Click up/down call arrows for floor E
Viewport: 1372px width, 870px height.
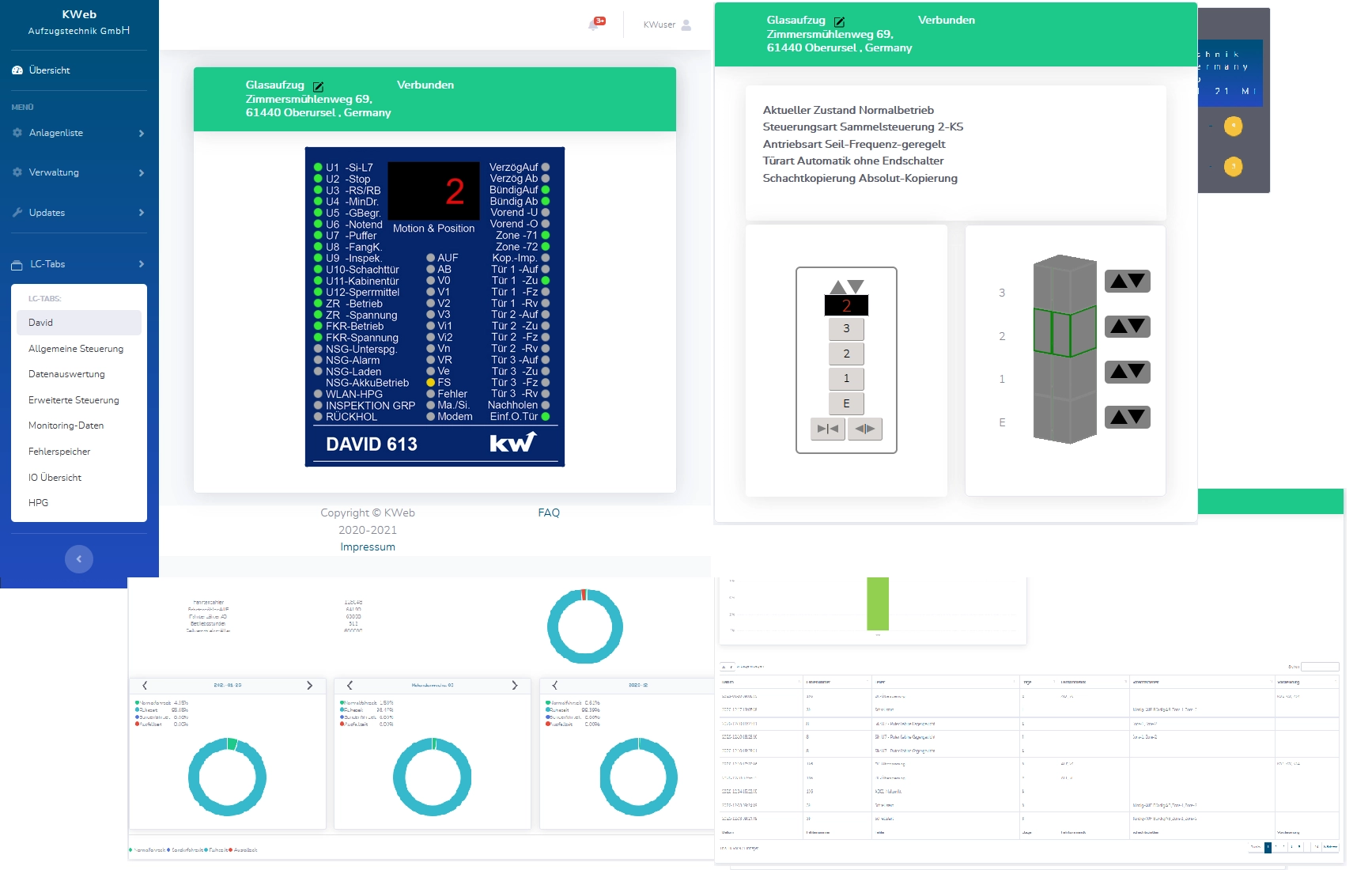tap(1127, 418)
